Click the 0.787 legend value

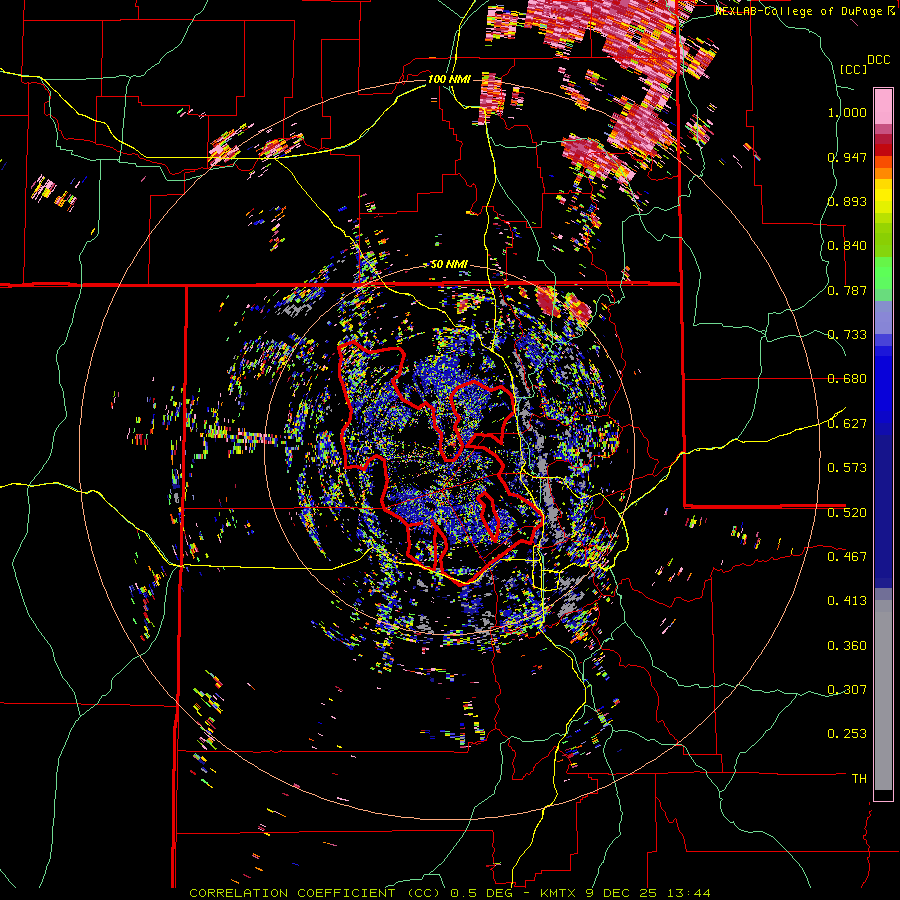(847, 290)
